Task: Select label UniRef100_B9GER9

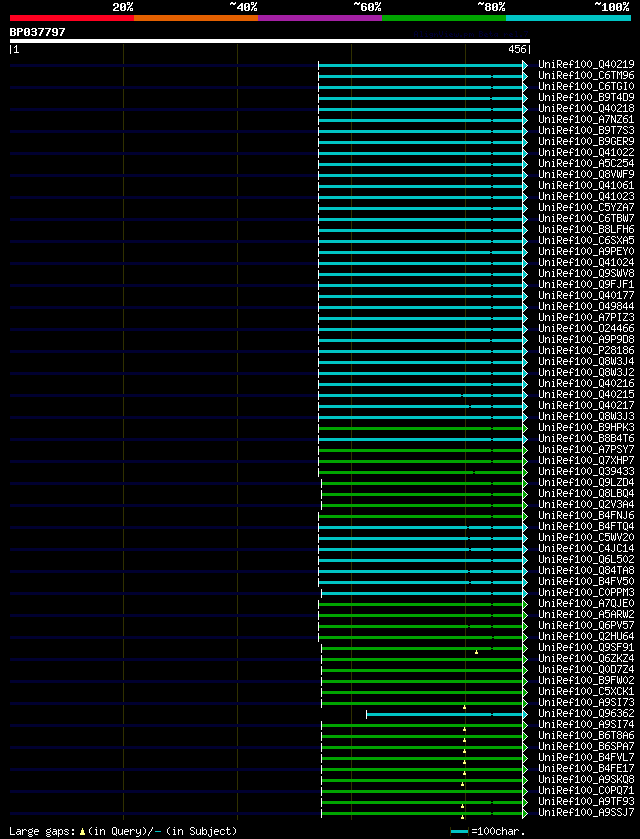Action: click(586, 142)
